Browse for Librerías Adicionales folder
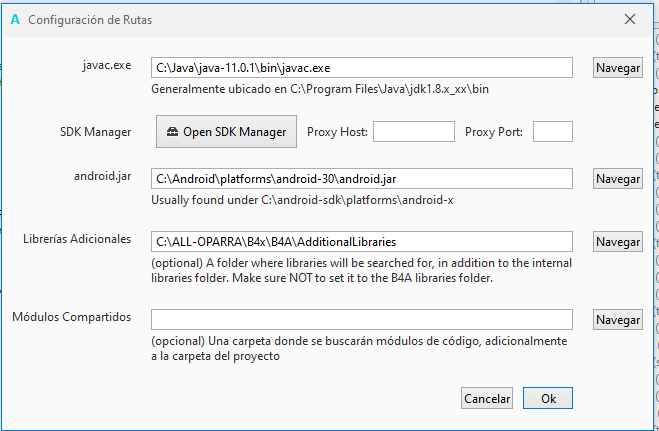The image size is (659, 431). (618, 241)
